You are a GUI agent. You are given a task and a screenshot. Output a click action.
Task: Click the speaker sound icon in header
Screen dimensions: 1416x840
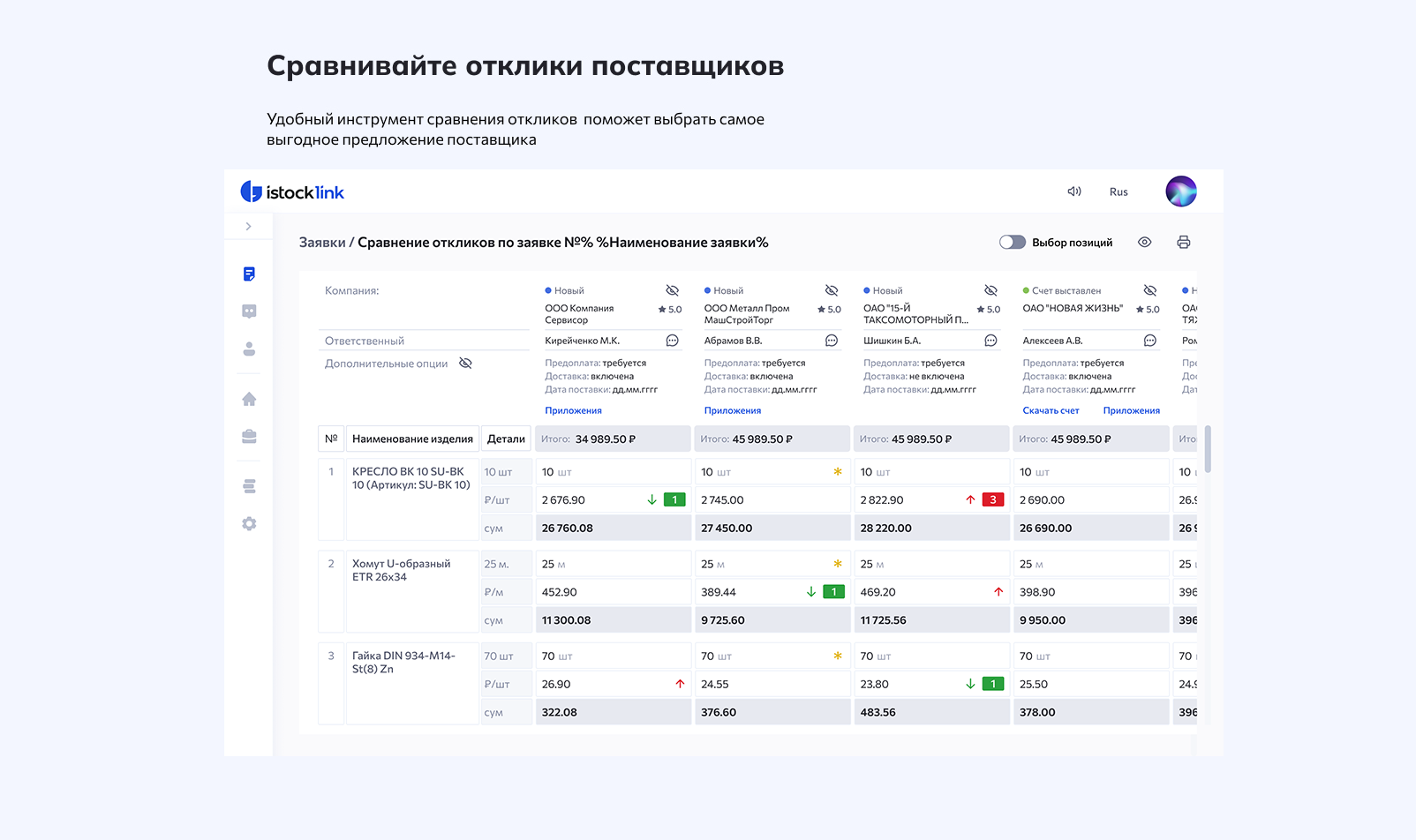click(1074, 191)
